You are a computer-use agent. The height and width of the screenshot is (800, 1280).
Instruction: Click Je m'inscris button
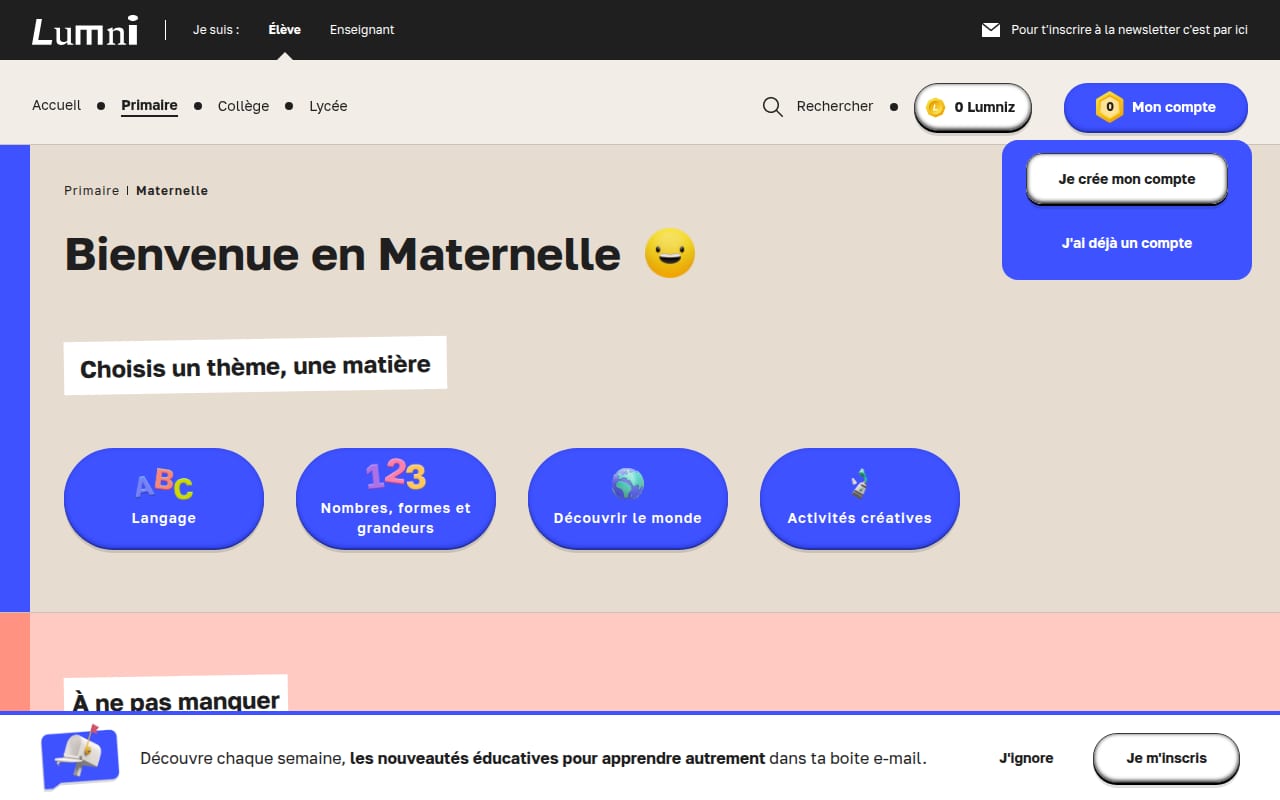click(x=1167, y=758)
